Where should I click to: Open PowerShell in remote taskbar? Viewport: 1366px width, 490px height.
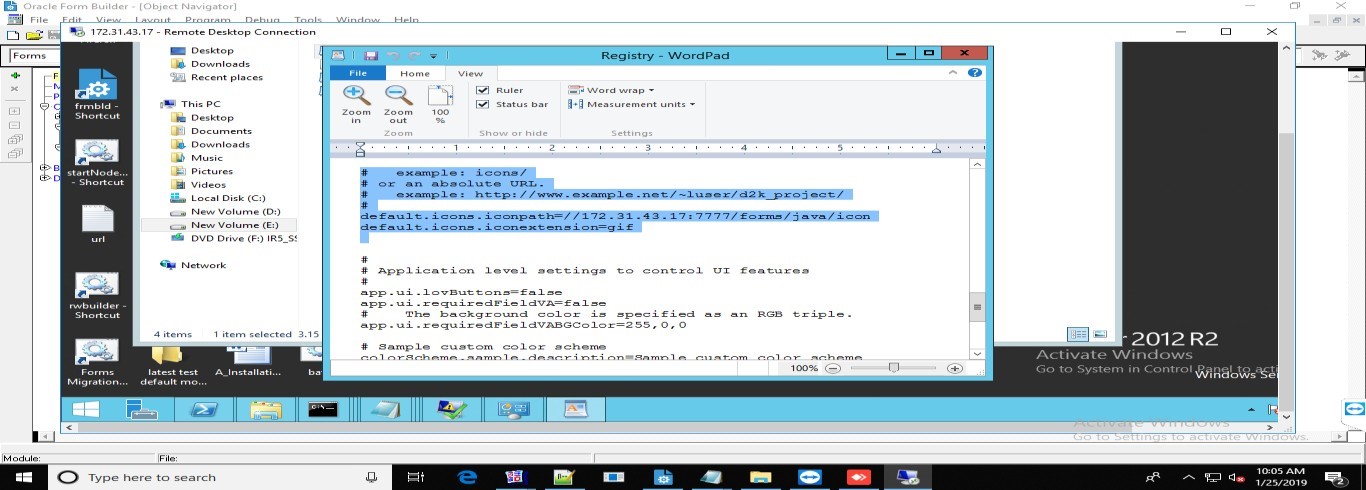click(204, 409)
